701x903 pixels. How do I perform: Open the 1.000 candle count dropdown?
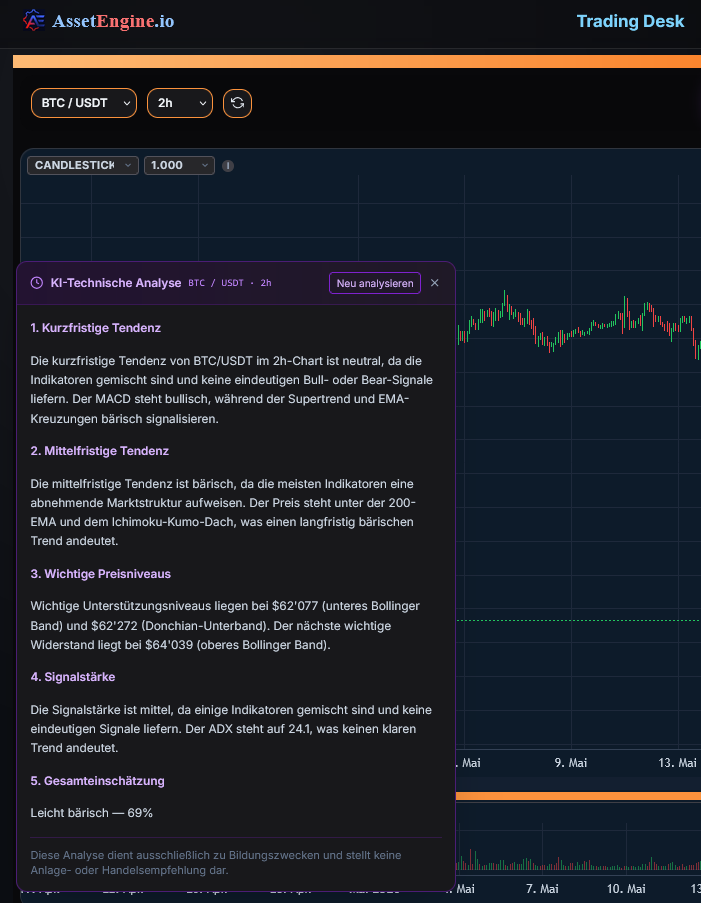coord(179,165)
